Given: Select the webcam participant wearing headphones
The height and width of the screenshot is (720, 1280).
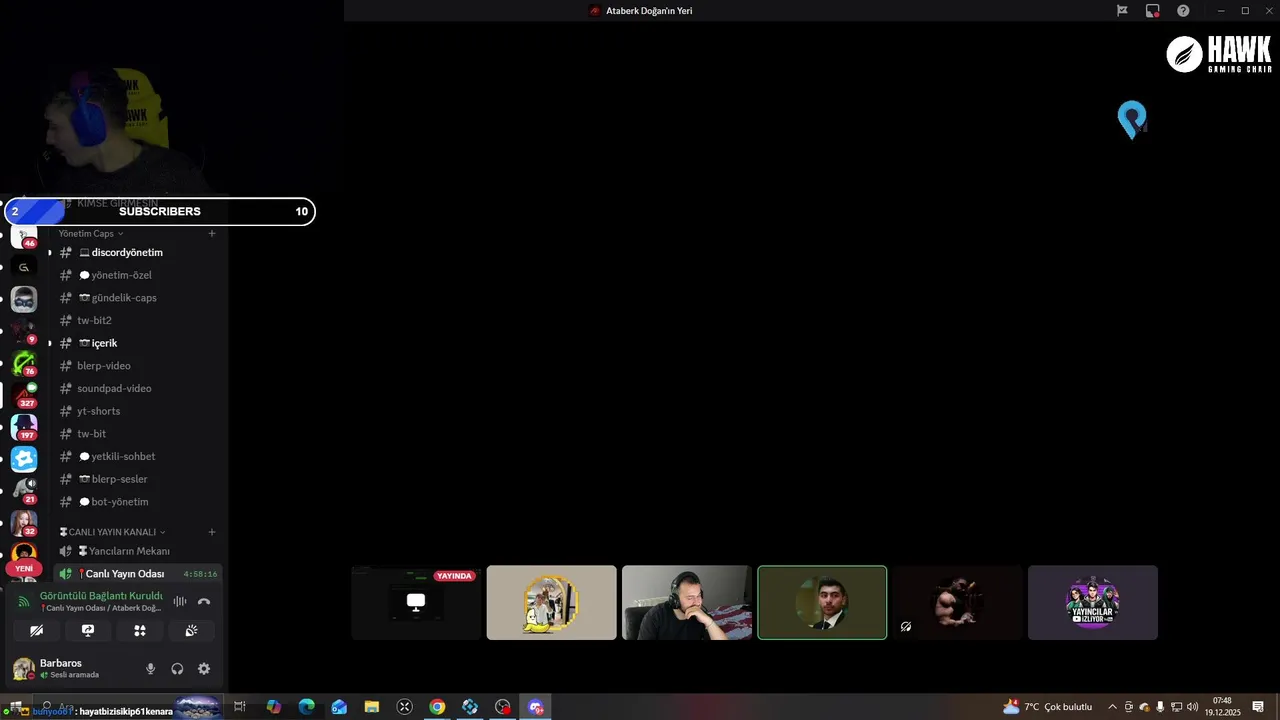Looking at the screenshot, I should [x=687, y=603].
